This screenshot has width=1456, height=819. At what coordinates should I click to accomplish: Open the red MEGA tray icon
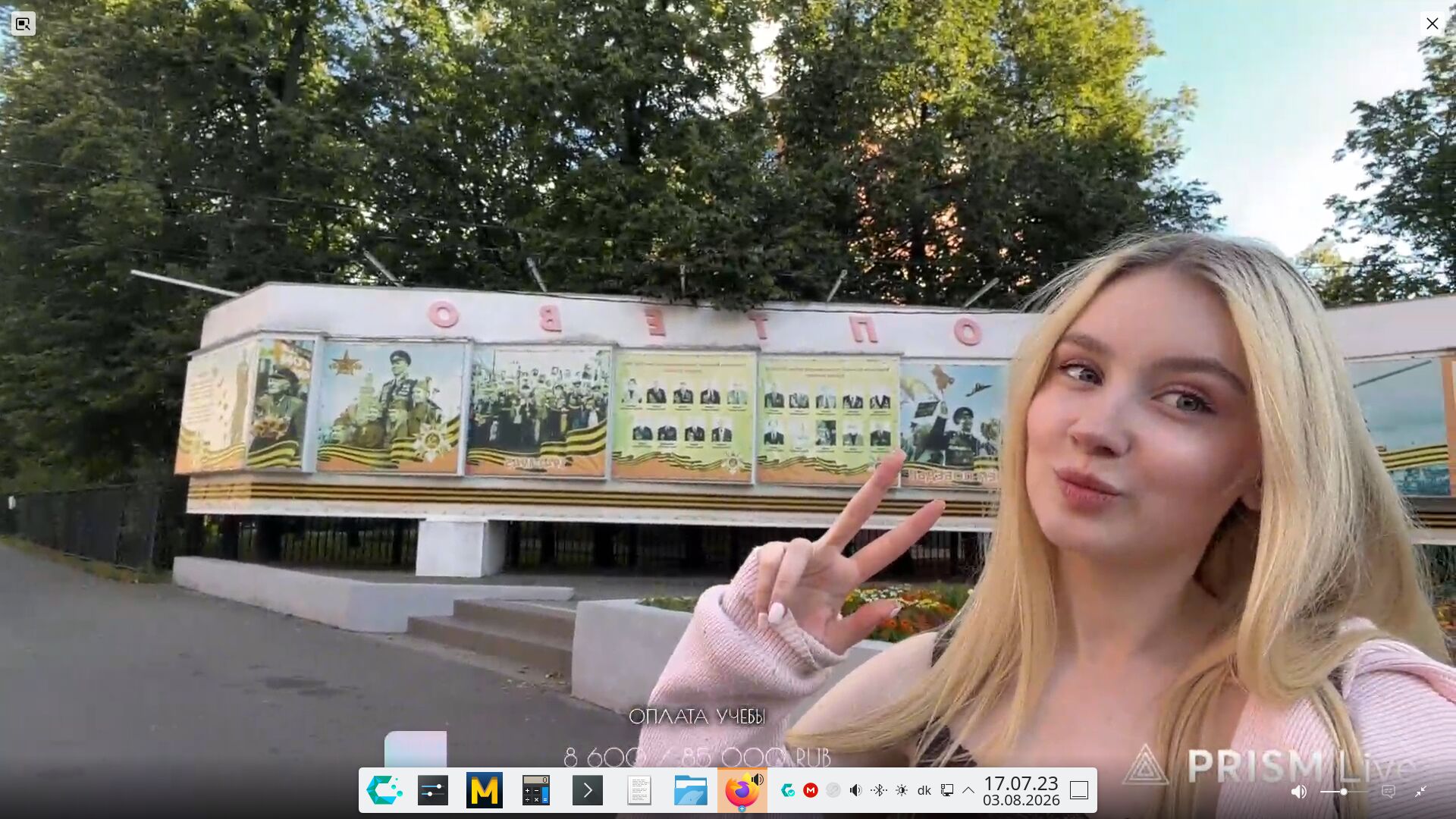[x=811, y=790]
